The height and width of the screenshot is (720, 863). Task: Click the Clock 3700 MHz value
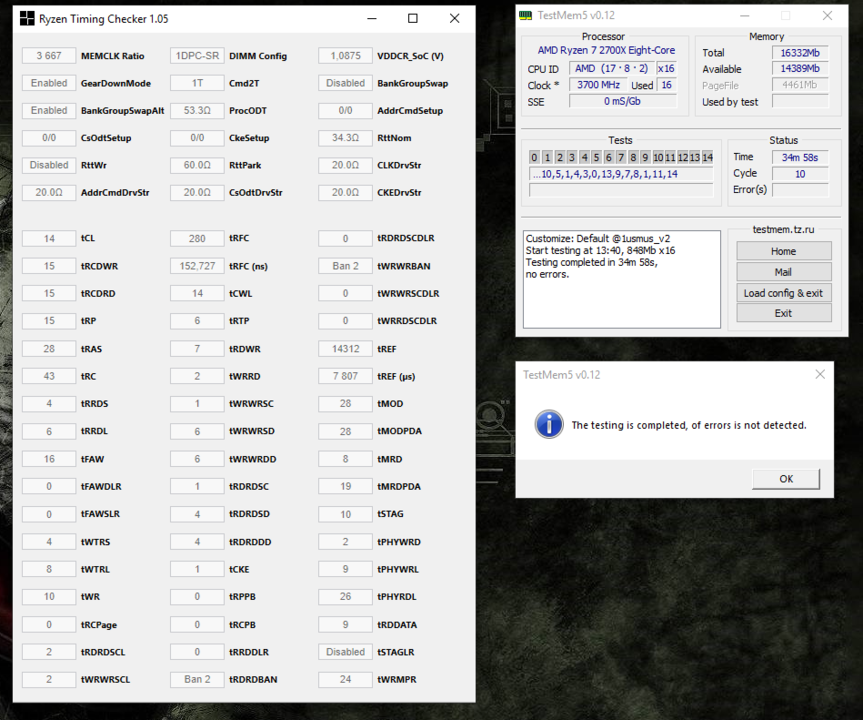tap(598, 85)
